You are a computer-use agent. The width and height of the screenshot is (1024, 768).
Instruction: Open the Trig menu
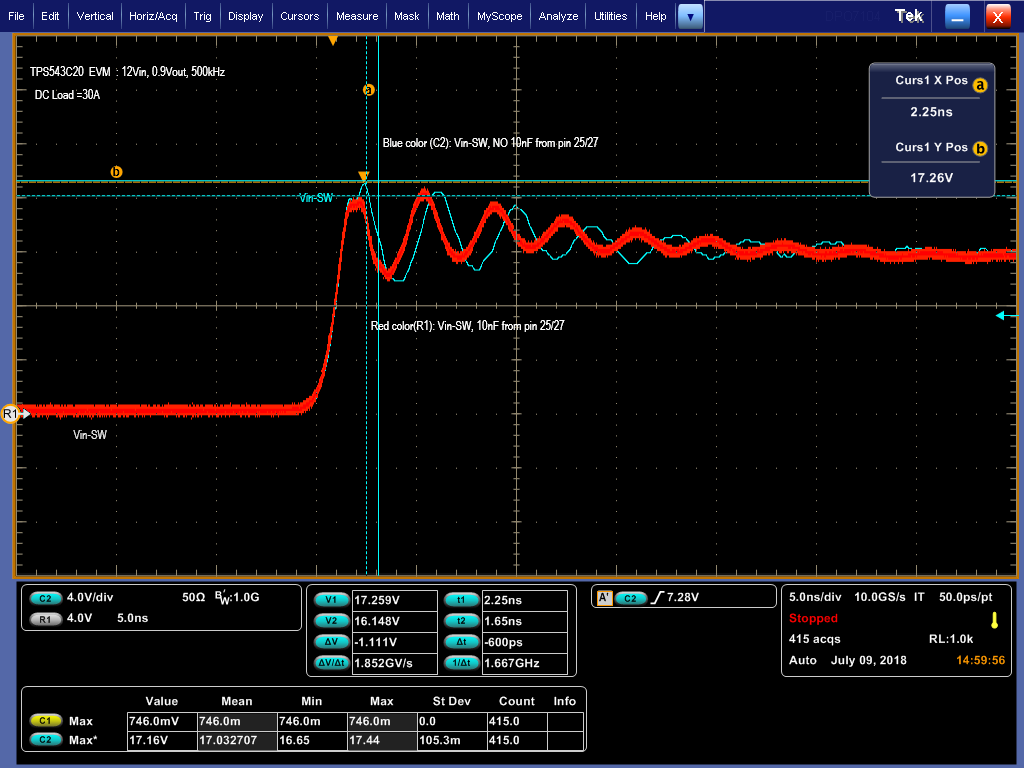click(x=202, y=16)
